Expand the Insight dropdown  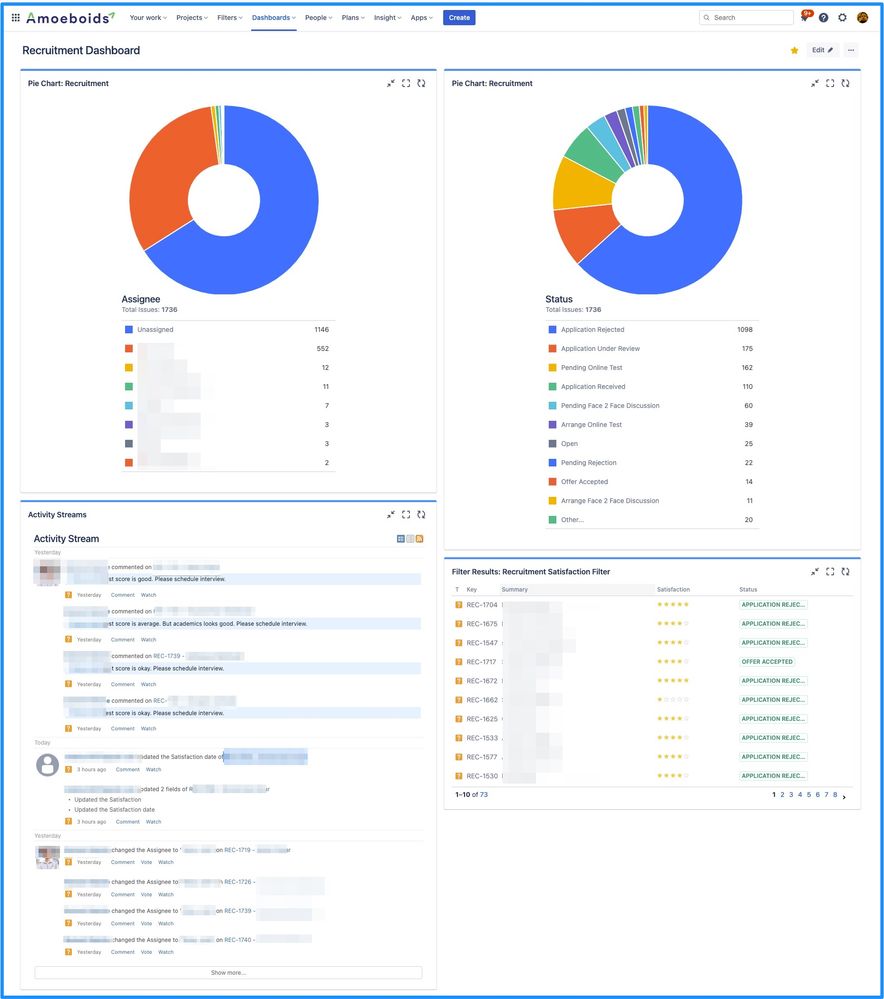tap(386, 17)
